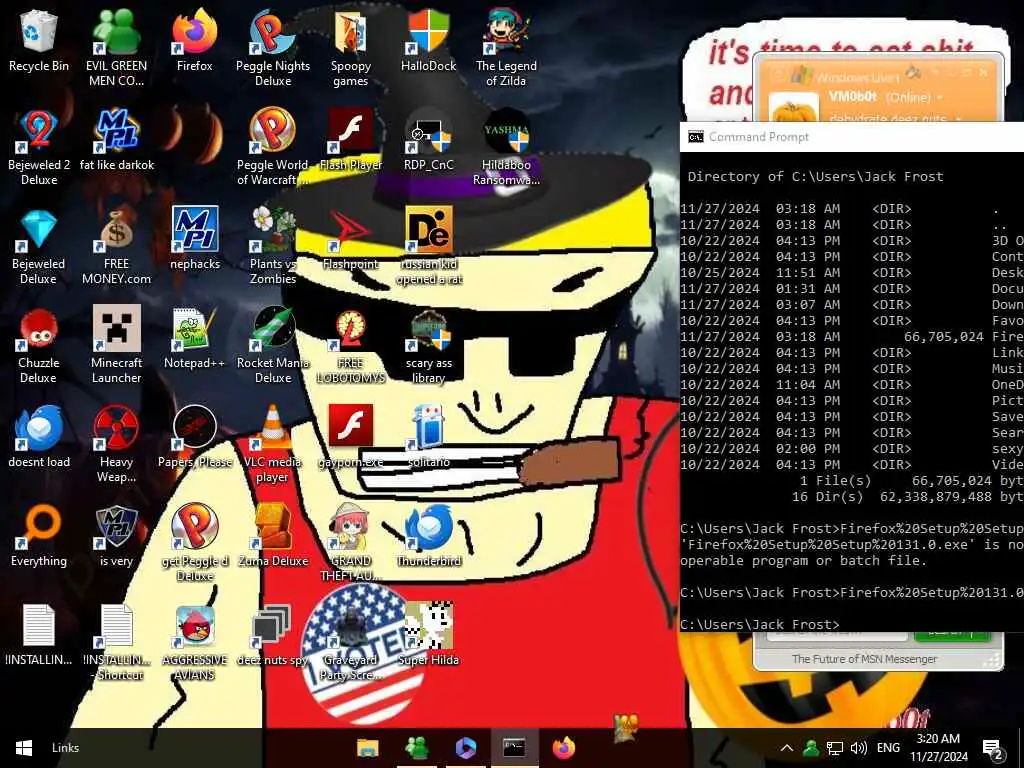Viewport: 1024px width, 768px height.
Task: Launch the HalloDock shortcut
Action: tap(428, 40)
